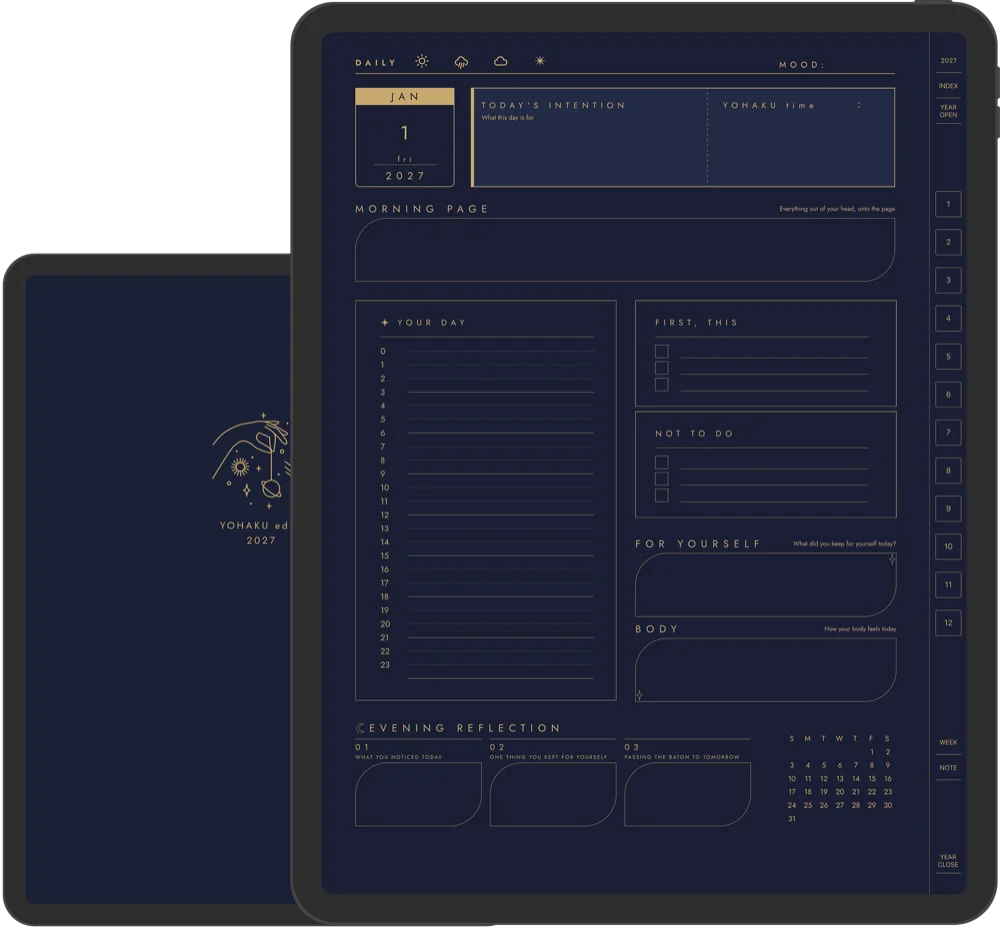
Task: Go to month tab 6
Action: tap(948, 394)
